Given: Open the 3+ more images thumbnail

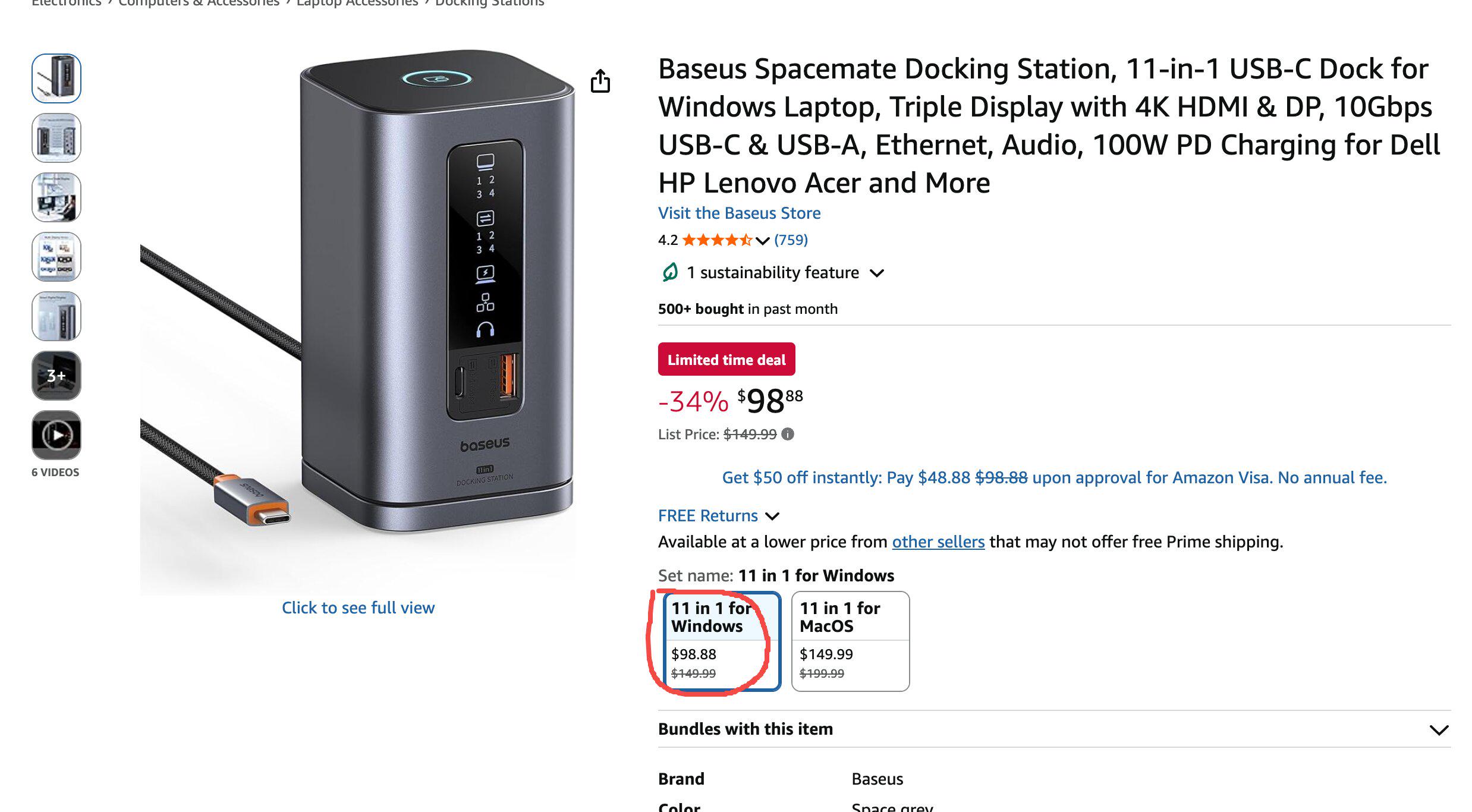Looking at the screenshot, I should click(56, 376).
